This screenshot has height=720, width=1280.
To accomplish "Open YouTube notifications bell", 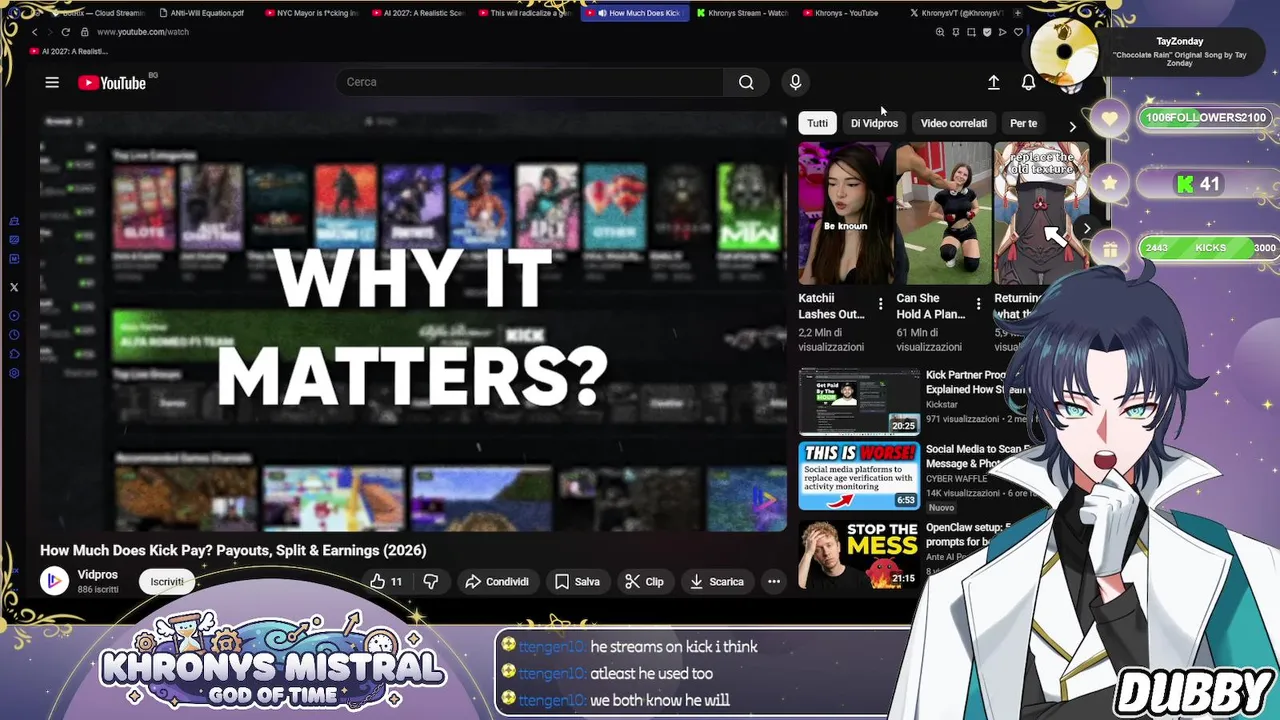I will pyautogui.click(x=1028, y=83).
